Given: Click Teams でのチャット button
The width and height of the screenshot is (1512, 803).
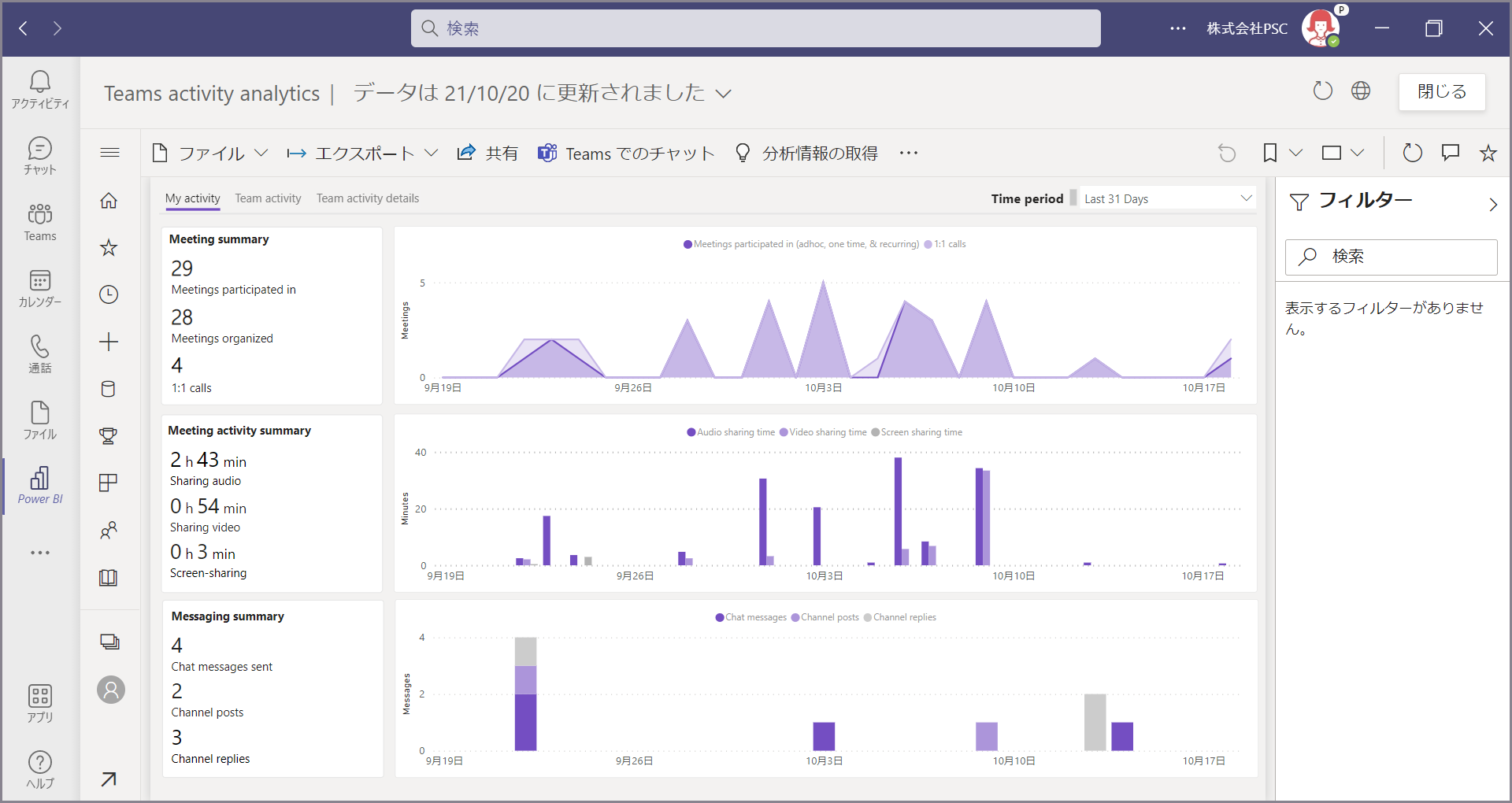Looking at the screenshot, I should click(626, 153).
